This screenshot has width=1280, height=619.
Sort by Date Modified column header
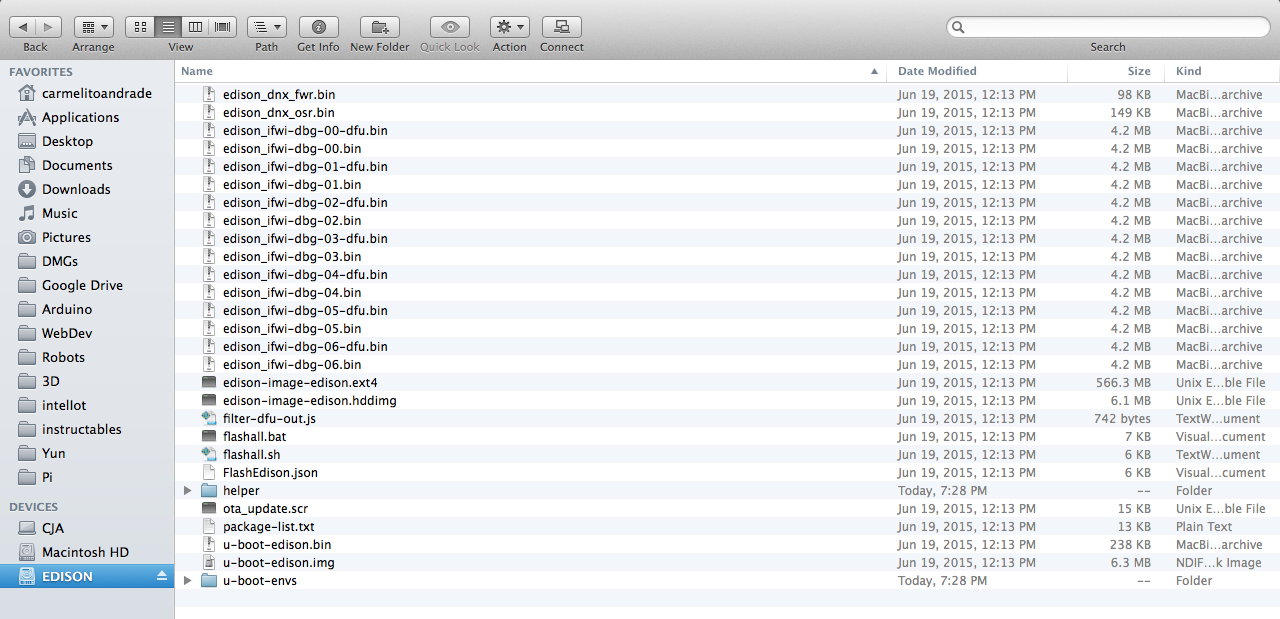tap(978, 71)
